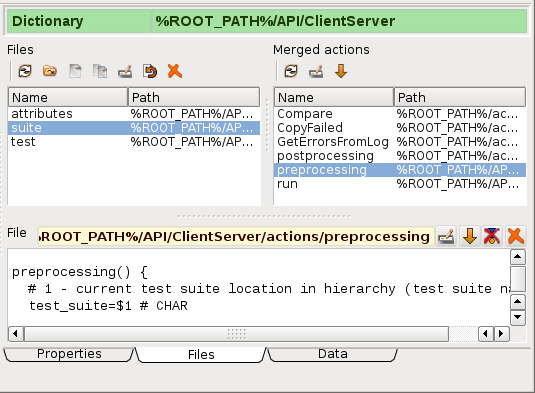The height and width of the screenshot is (393, 535).
Task: Click the copy file icon in Files
Action: tap(100, 71)
